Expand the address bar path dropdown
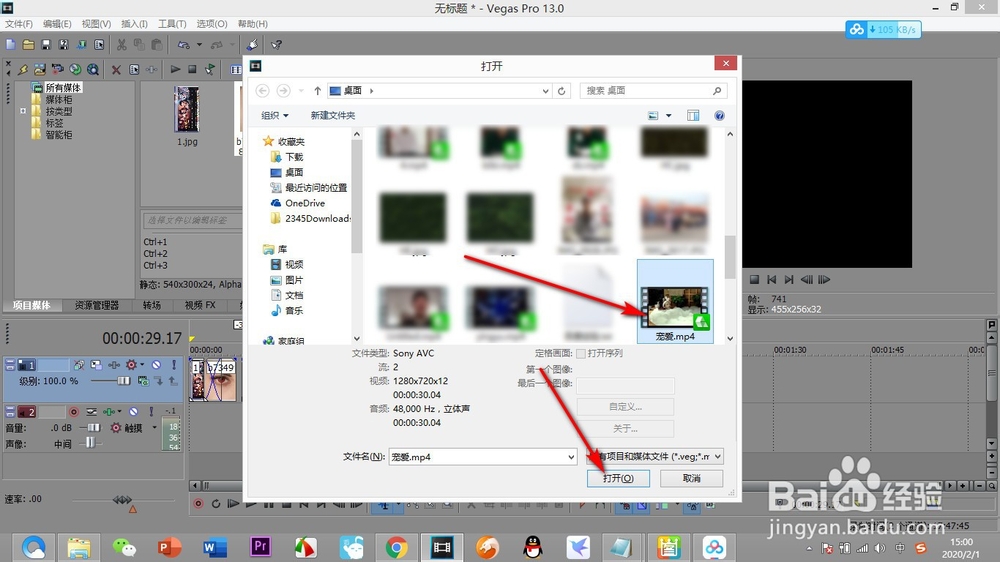Screen dimensions: 1000x562 [x=545, y=91]
